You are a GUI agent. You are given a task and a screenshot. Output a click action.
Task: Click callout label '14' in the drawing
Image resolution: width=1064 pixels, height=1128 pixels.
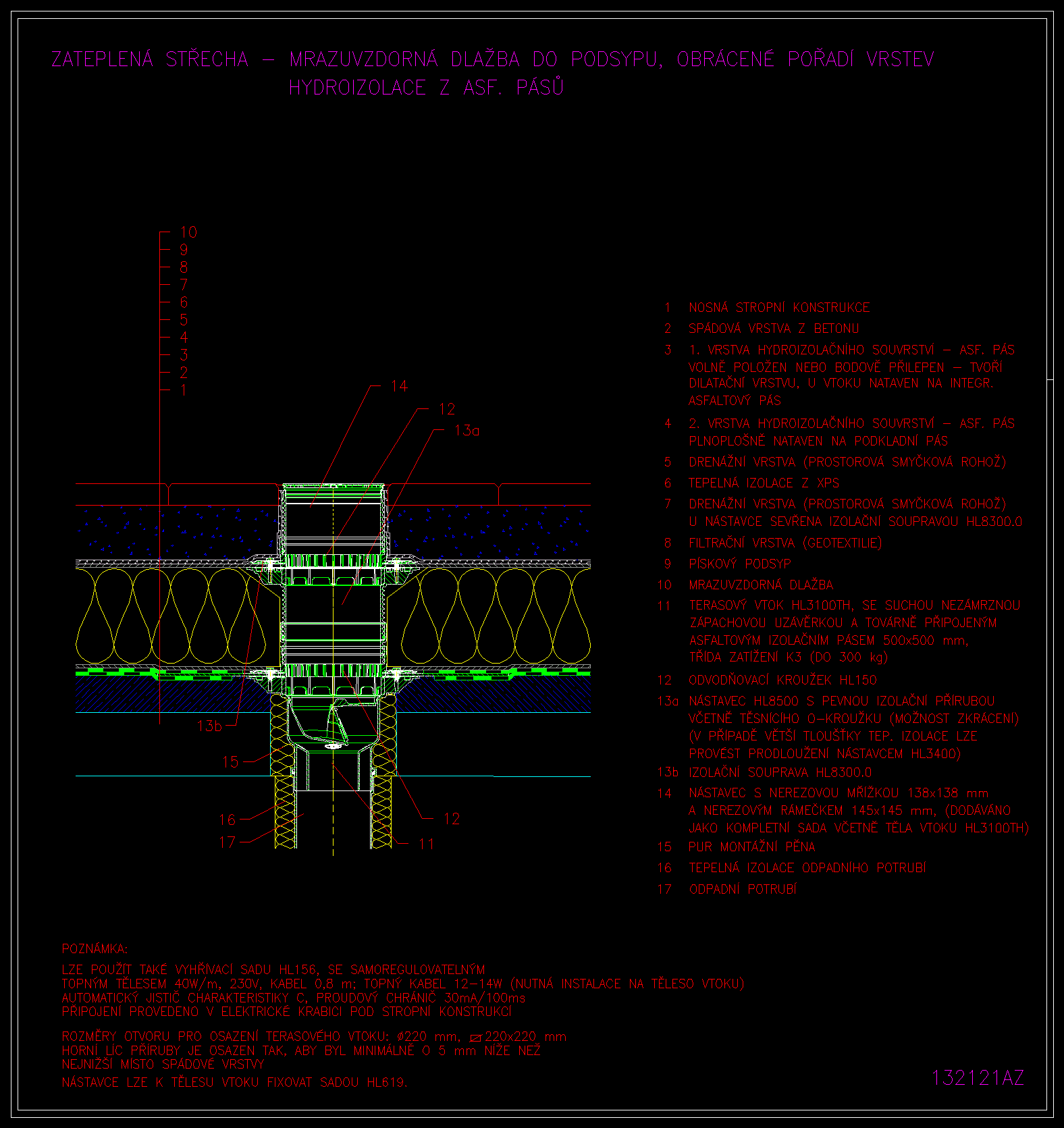click(399, 386)
